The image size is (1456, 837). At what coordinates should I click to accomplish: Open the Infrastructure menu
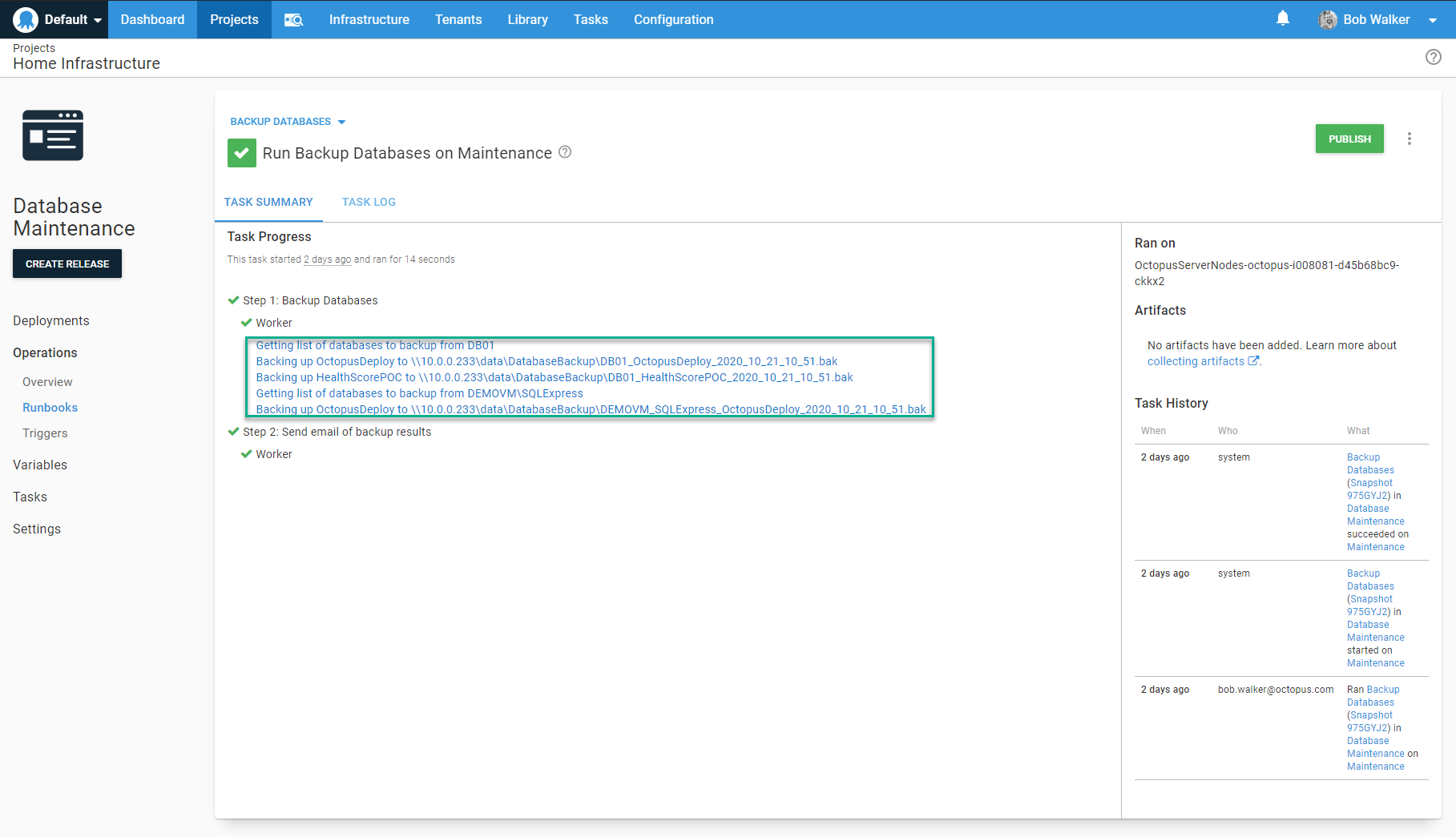pos(369,19)
